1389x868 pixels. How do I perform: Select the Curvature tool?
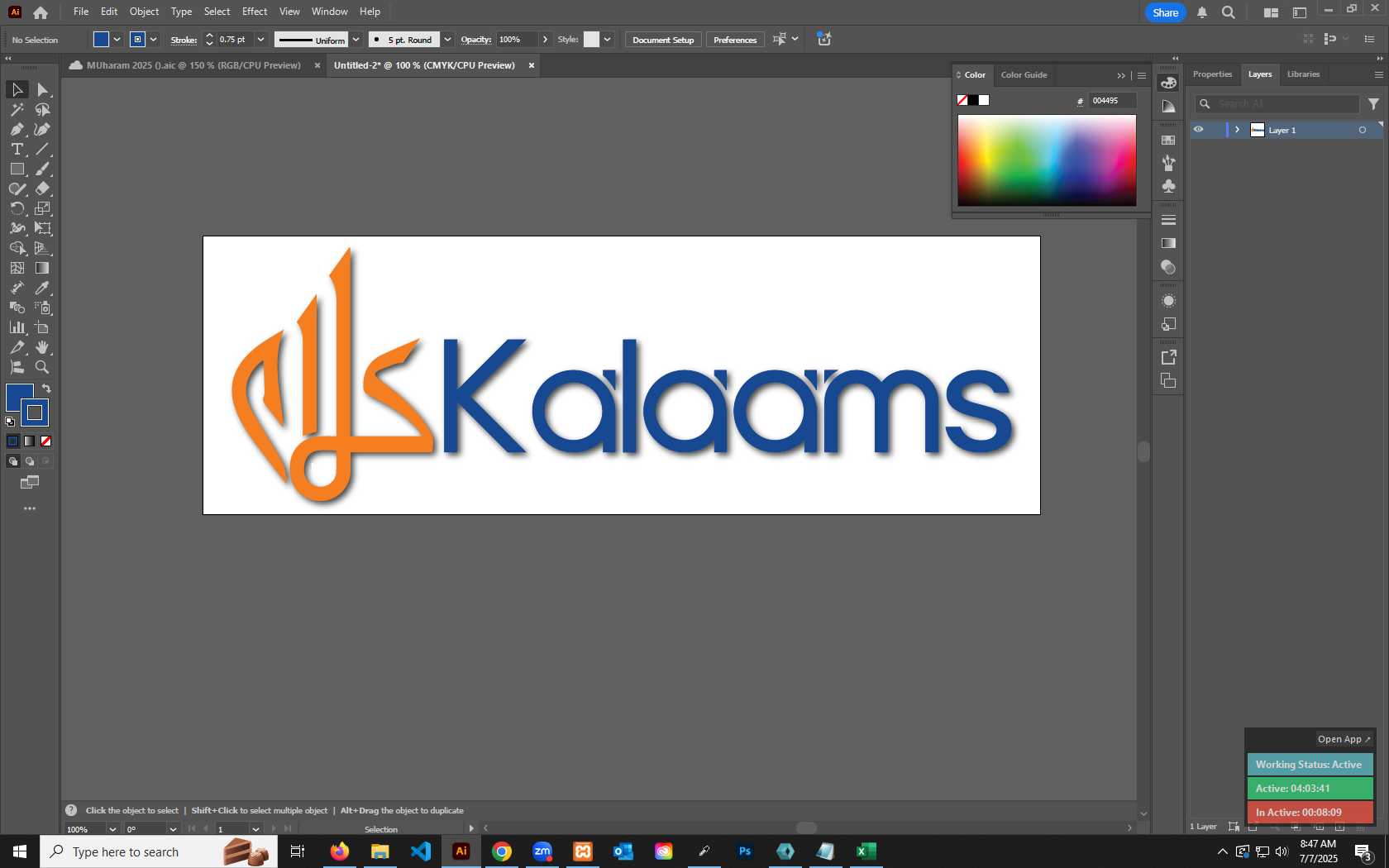click(42, 129)
